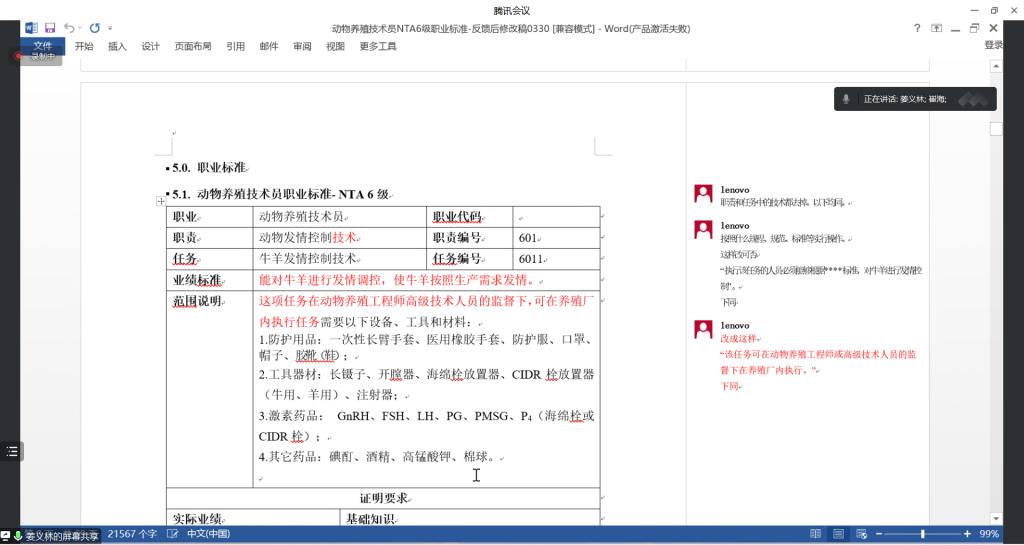Open the 页面布局 ribbon tab
The width and height of the screenshot is (1024, 545).
(x=193, y=46)
